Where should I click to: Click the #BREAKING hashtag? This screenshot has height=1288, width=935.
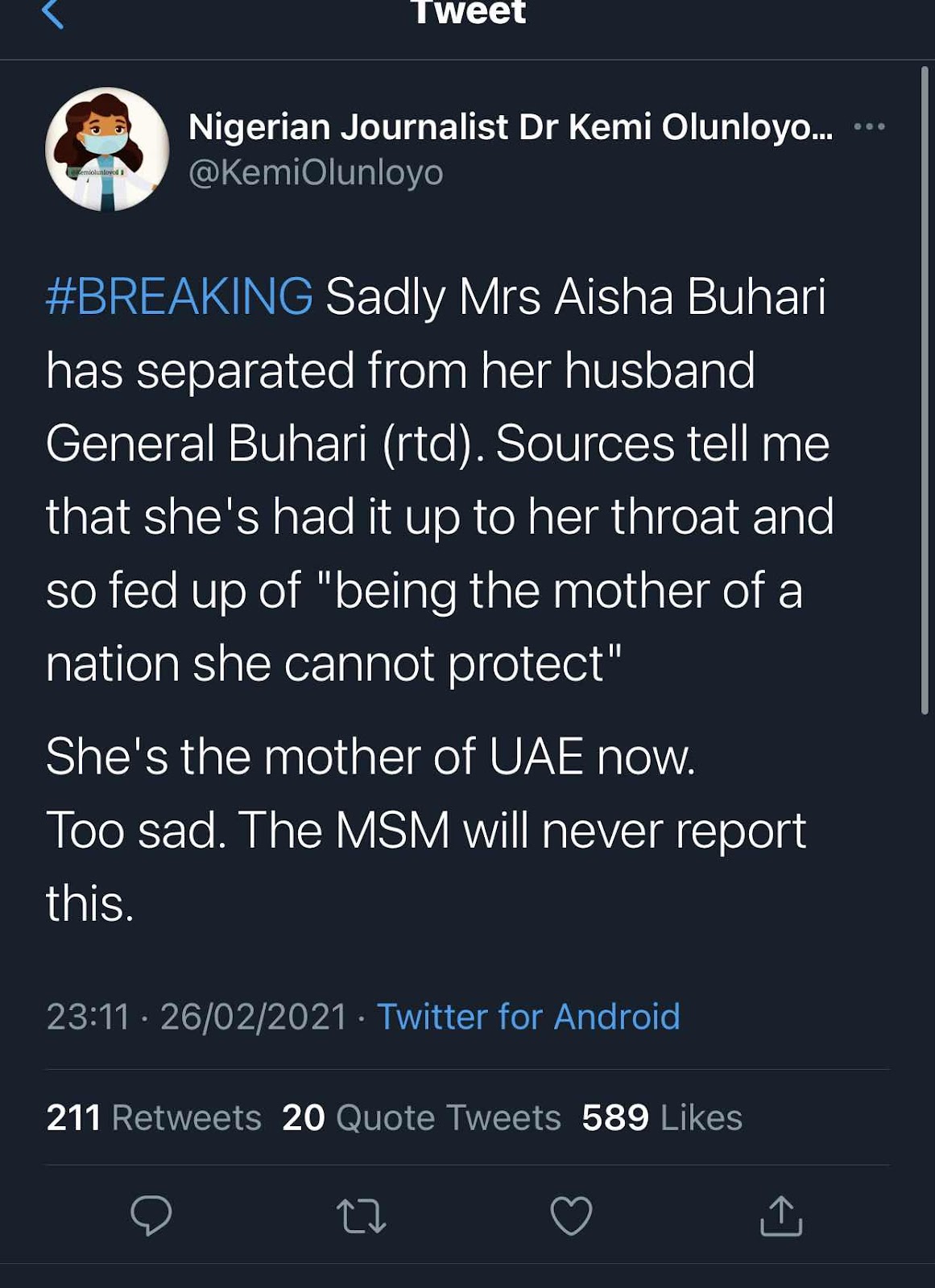(180, 296)
